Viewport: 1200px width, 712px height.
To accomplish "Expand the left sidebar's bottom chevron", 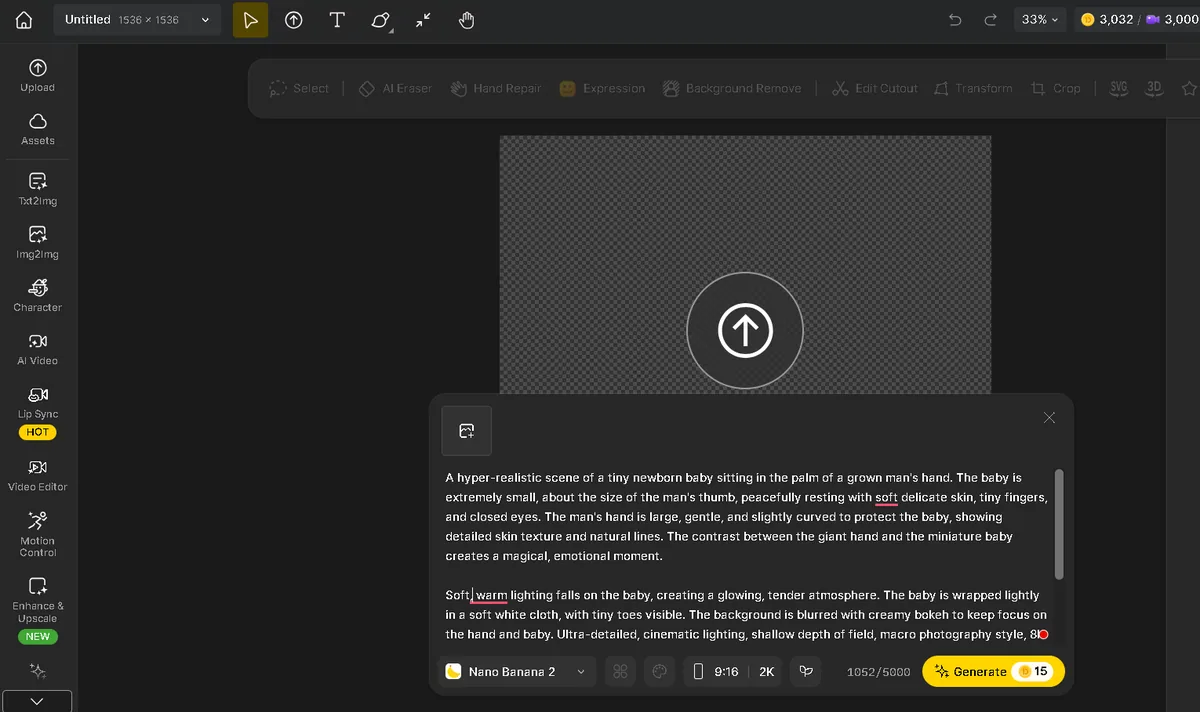I will click(x=37, y=701).
